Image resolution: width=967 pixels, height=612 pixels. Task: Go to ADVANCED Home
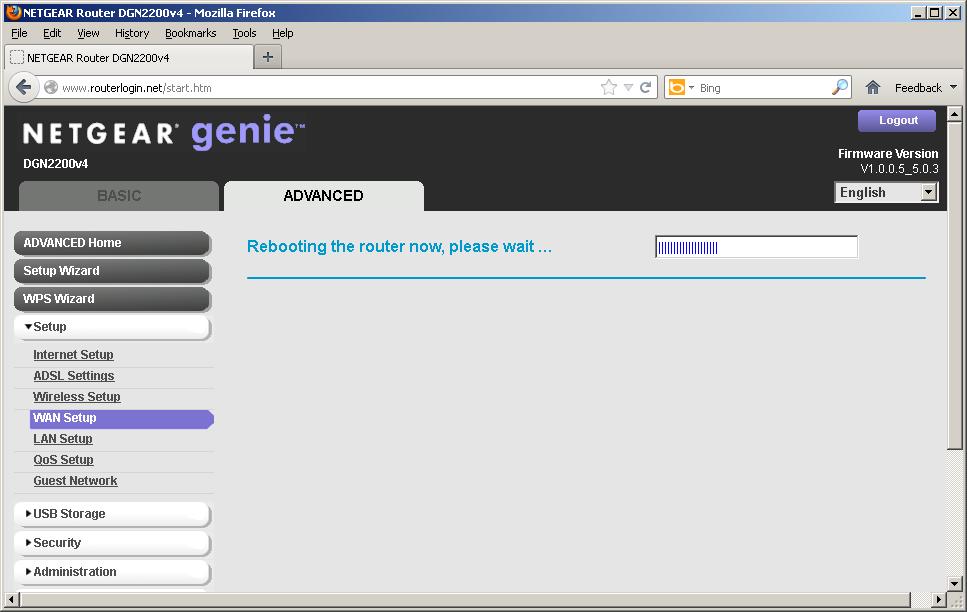[x=112, y=243]
